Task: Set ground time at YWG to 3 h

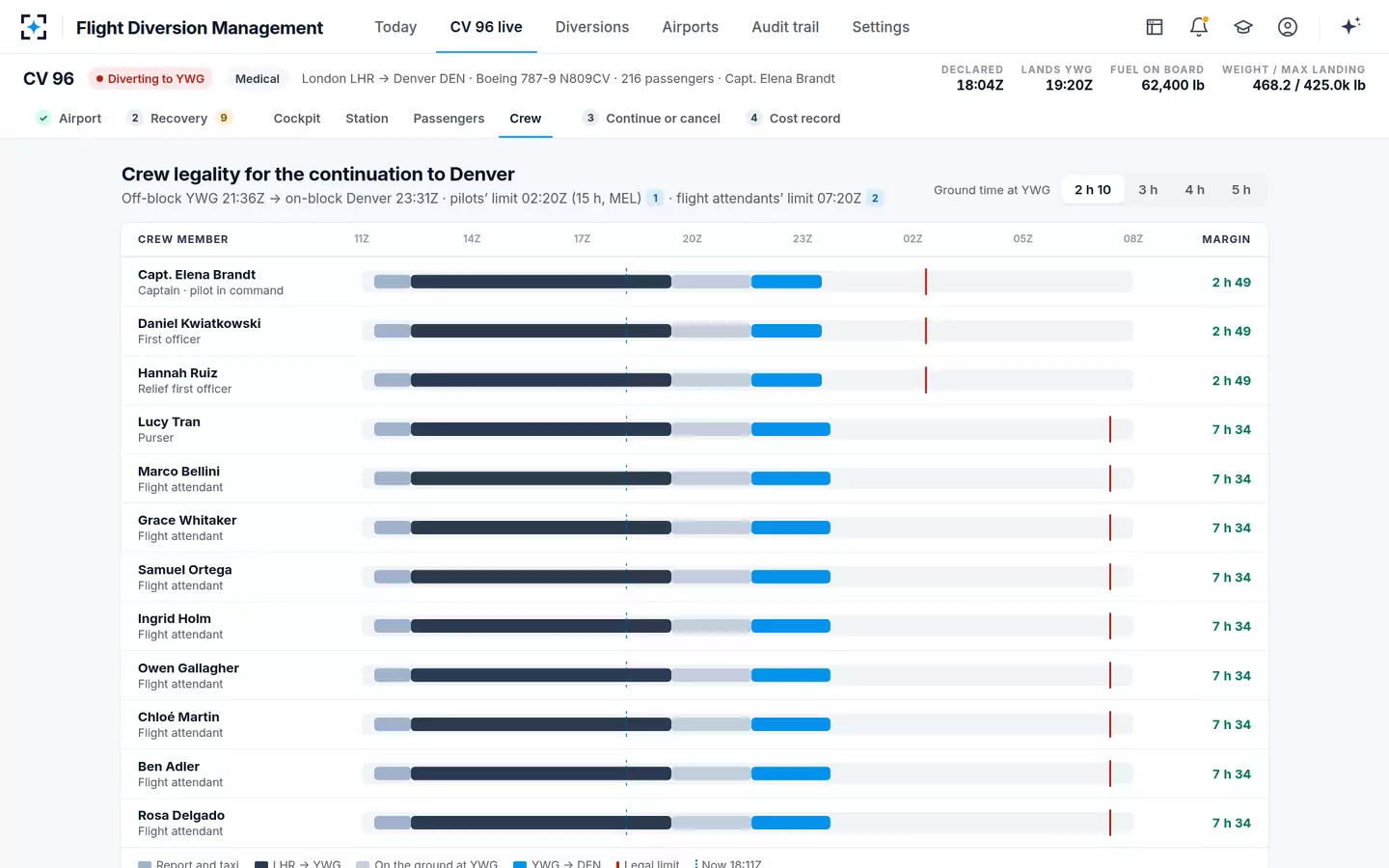Action: click(x=1148, y=190)
